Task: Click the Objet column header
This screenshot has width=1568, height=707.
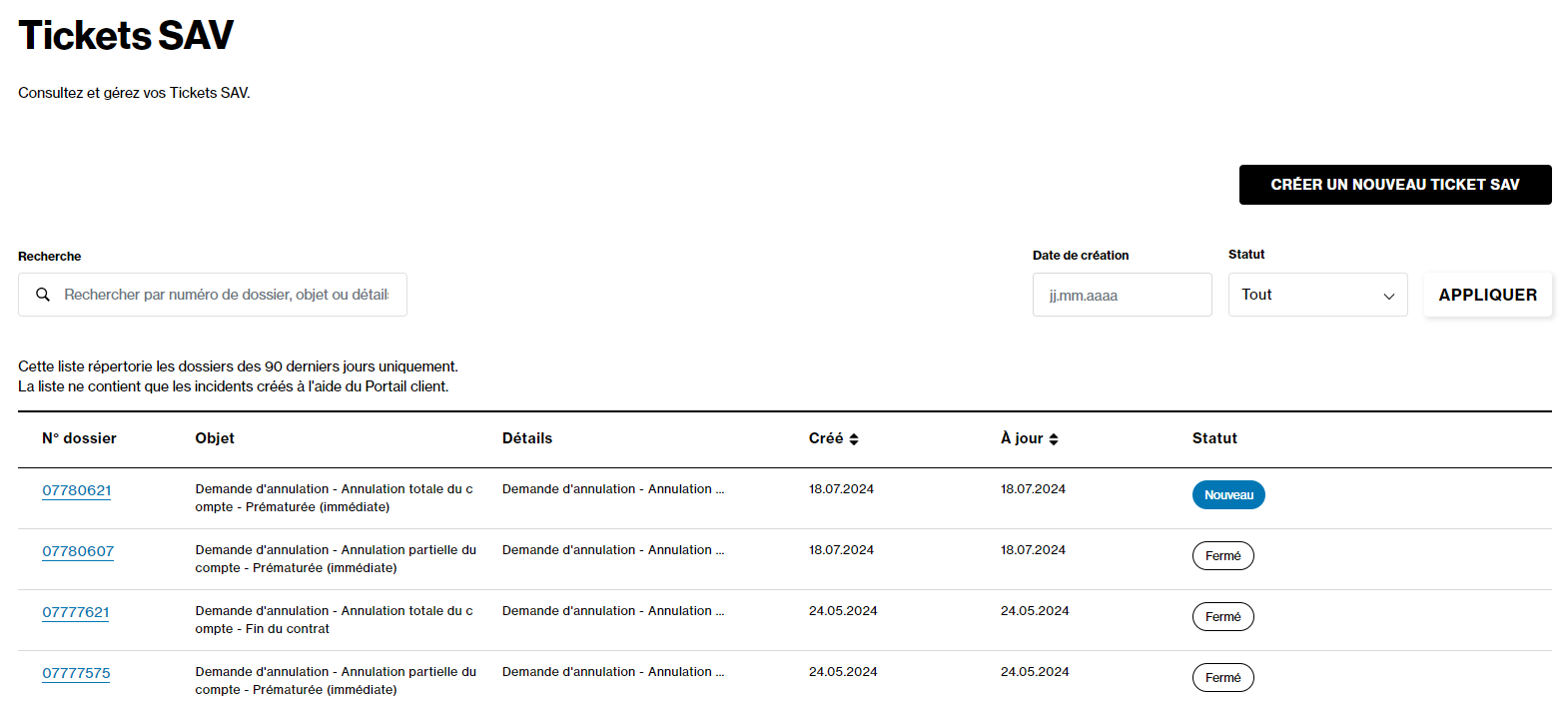Action: coord(215,438)
